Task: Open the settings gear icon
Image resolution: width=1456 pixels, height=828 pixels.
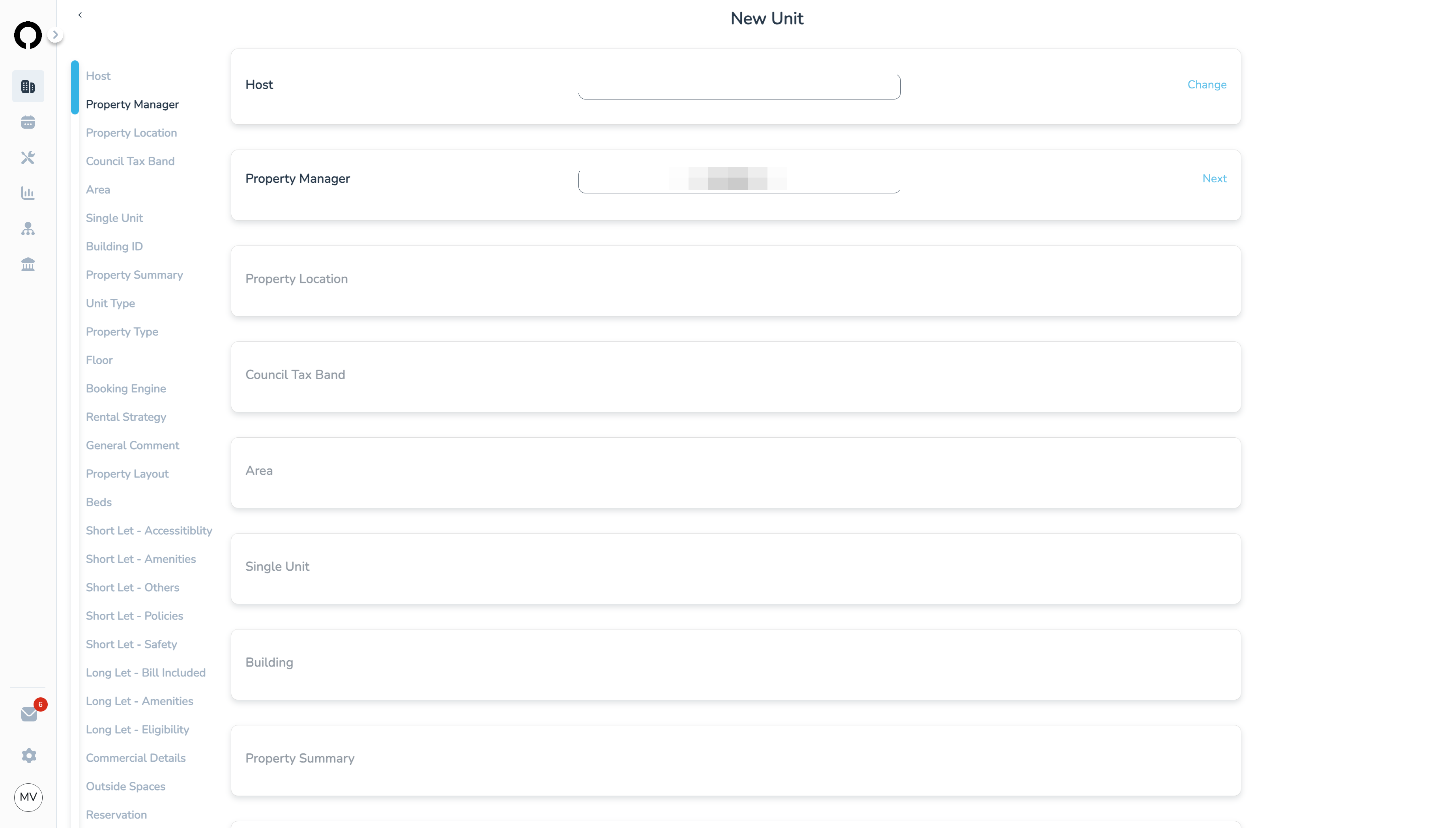Action: point(29,755)
